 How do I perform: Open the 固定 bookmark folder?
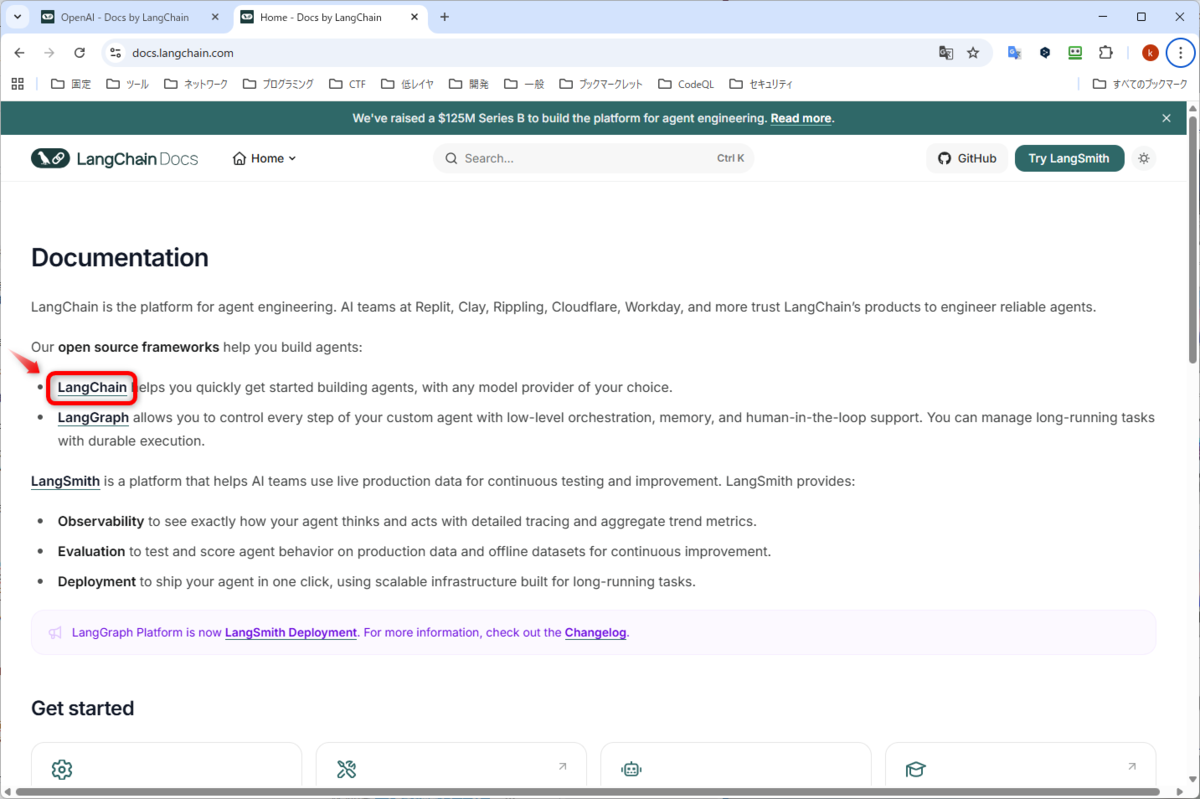click(x=71, y=84)
